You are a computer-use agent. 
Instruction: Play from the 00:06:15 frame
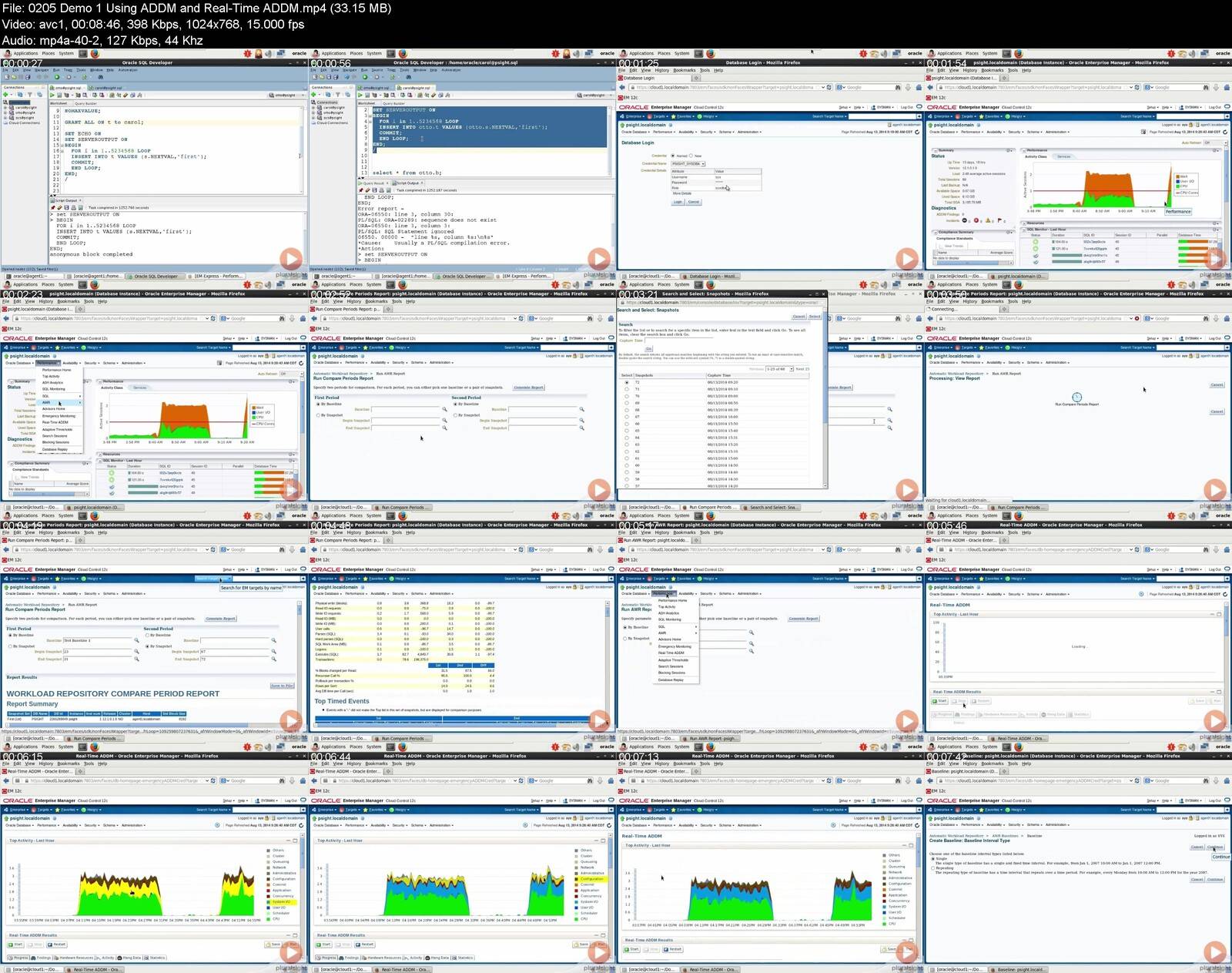[290, 952]
